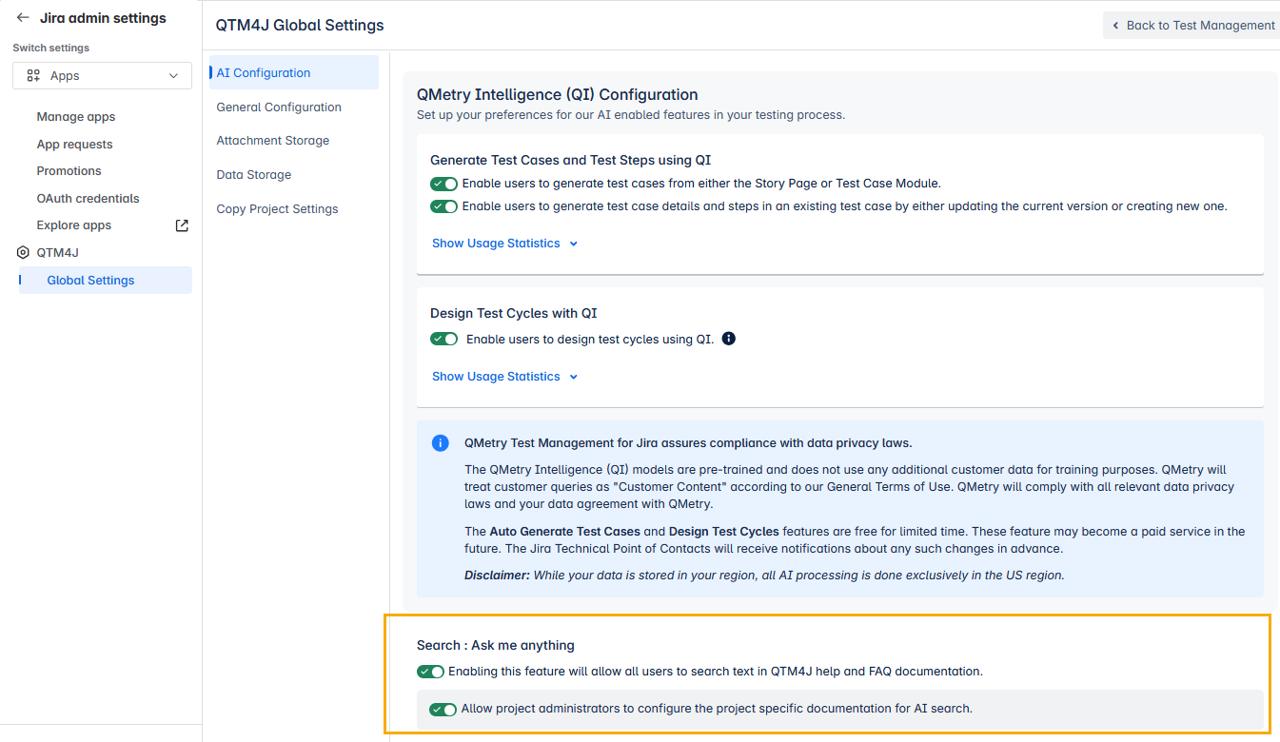Open the Attachment Storage settings
Viewport: 1280px width, 742px height.
[272, 140]
